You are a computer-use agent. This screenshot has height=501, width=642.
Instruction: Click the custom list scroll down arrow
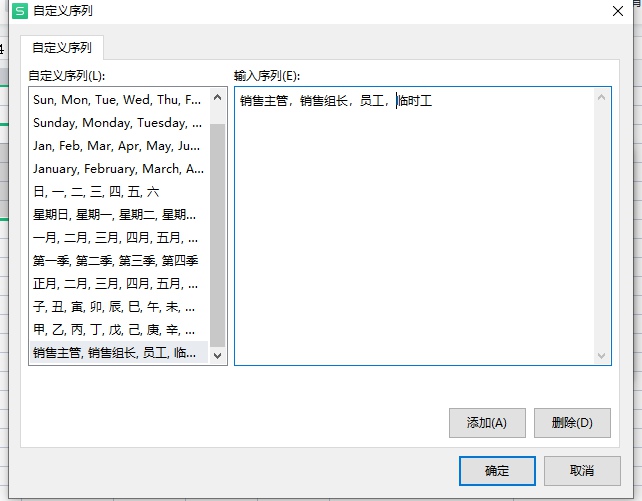coord(217,355)
